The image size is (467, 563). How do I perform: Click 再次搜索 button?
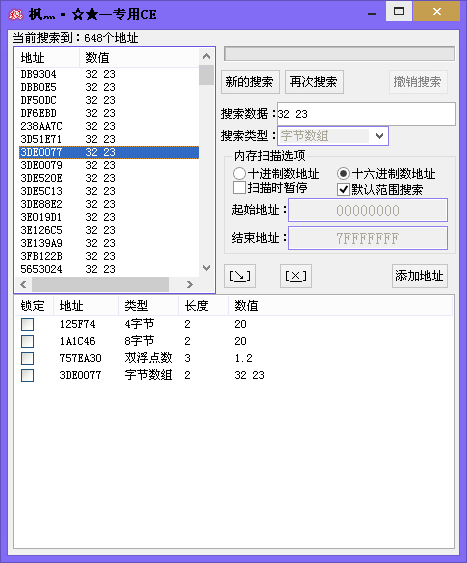[314, 82]
